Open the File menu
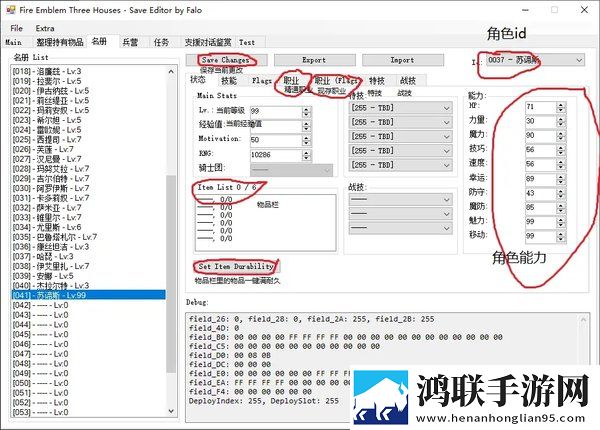Viewport: 600px width, 430px height. 16,28
